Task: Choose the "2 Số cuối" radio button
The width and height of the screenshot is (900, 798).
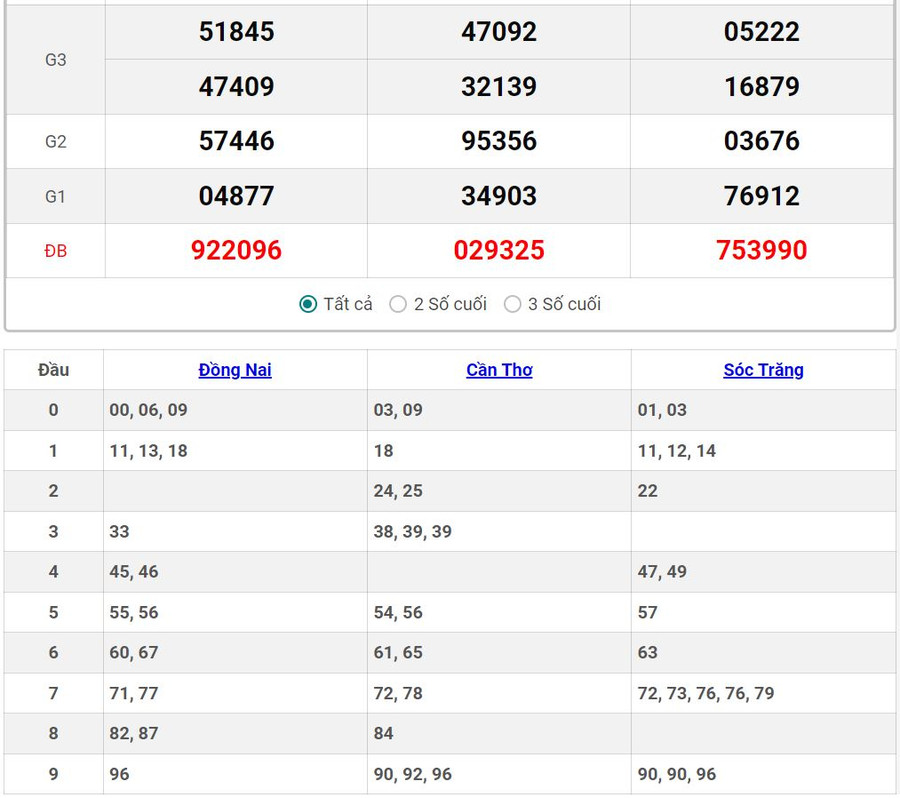Action: pos(398,304)
